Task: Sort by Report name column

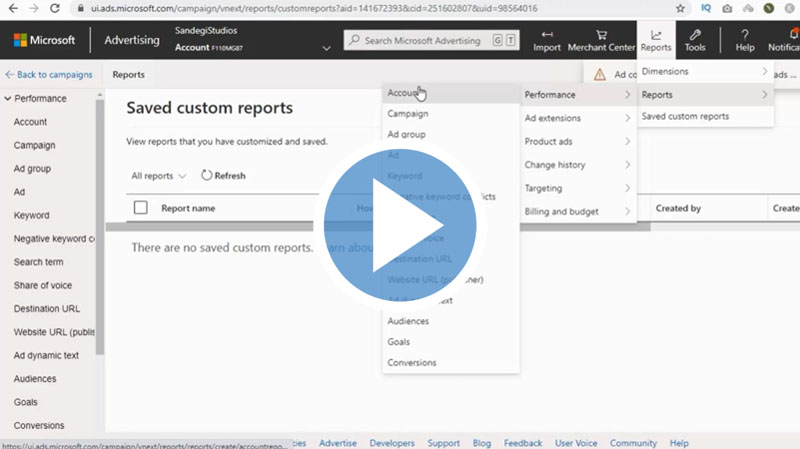Action: [188, 208]
